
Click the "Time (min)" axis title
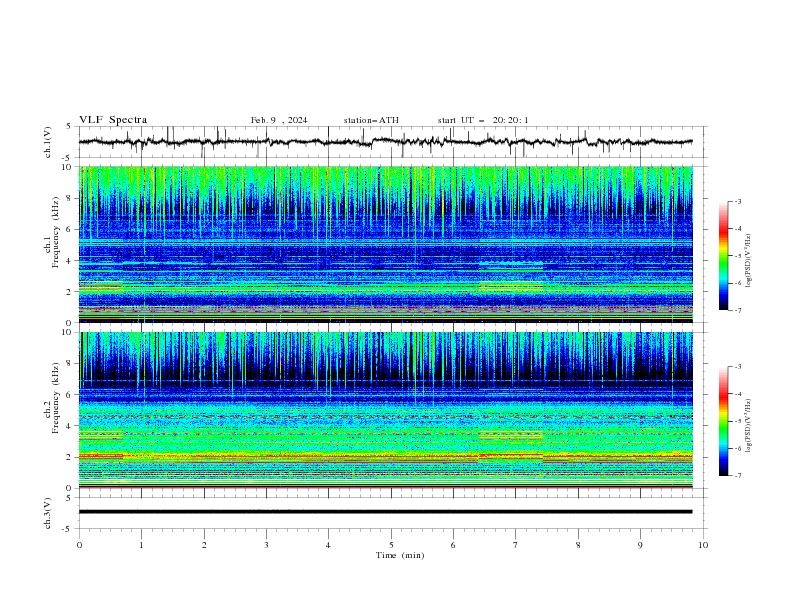(x=400, y=555)
